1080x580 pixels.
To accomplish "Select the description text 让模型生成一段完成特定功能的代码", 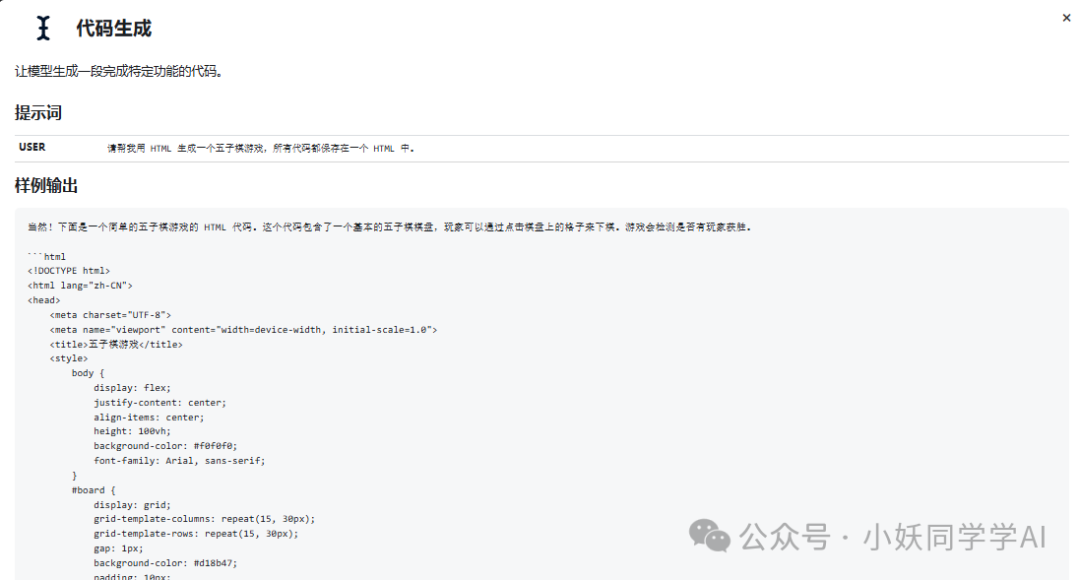I will click(118, 71).
